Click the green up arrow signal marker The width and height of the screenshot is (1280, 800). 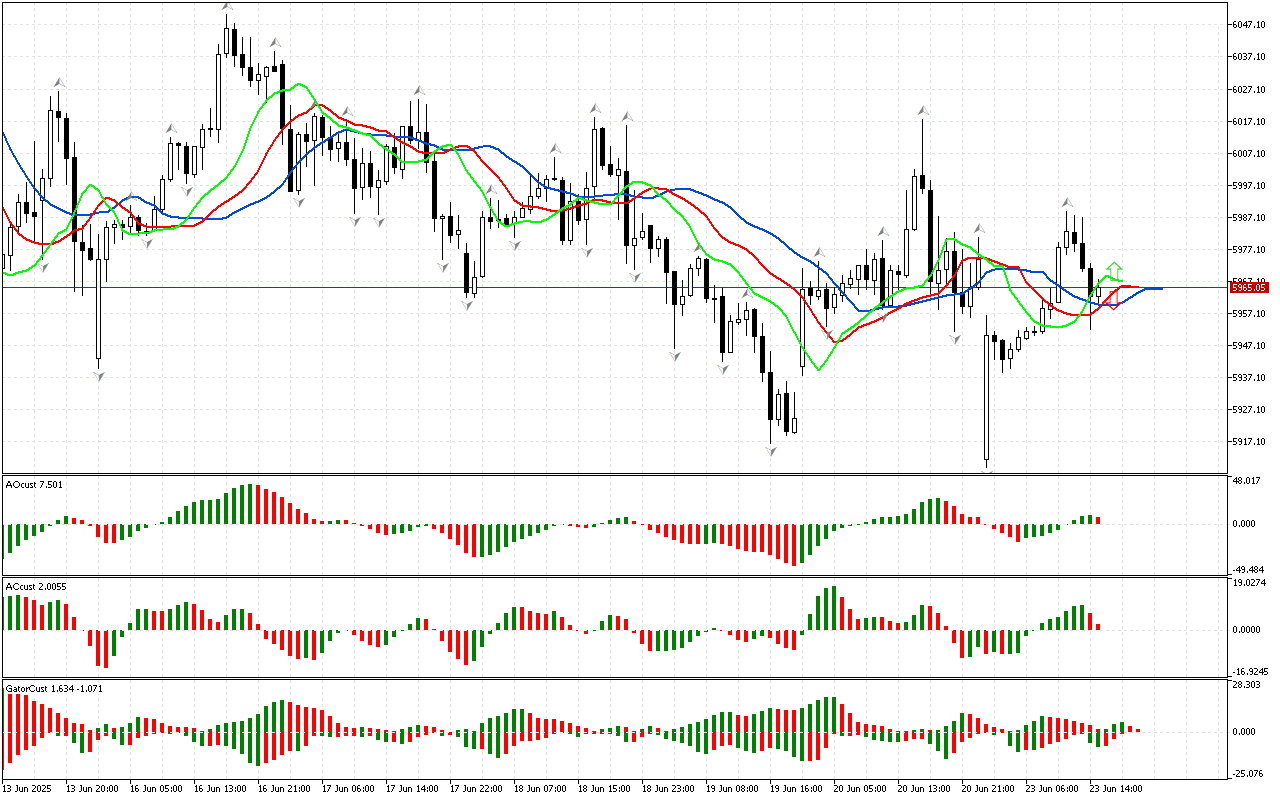coord(1113,269)
